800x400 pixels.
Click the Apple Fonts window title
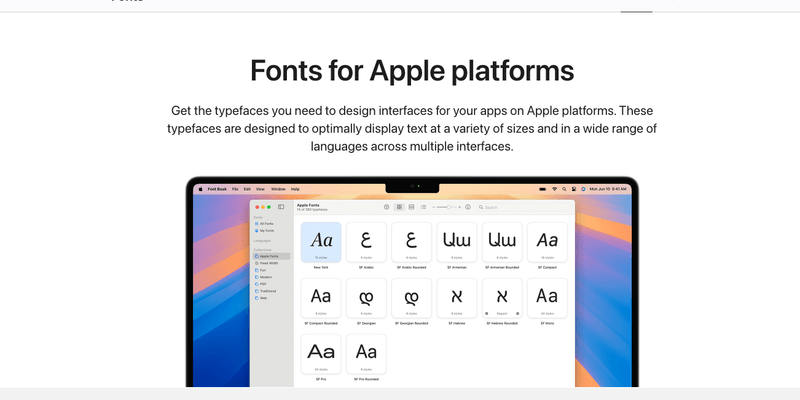(308, 205)
